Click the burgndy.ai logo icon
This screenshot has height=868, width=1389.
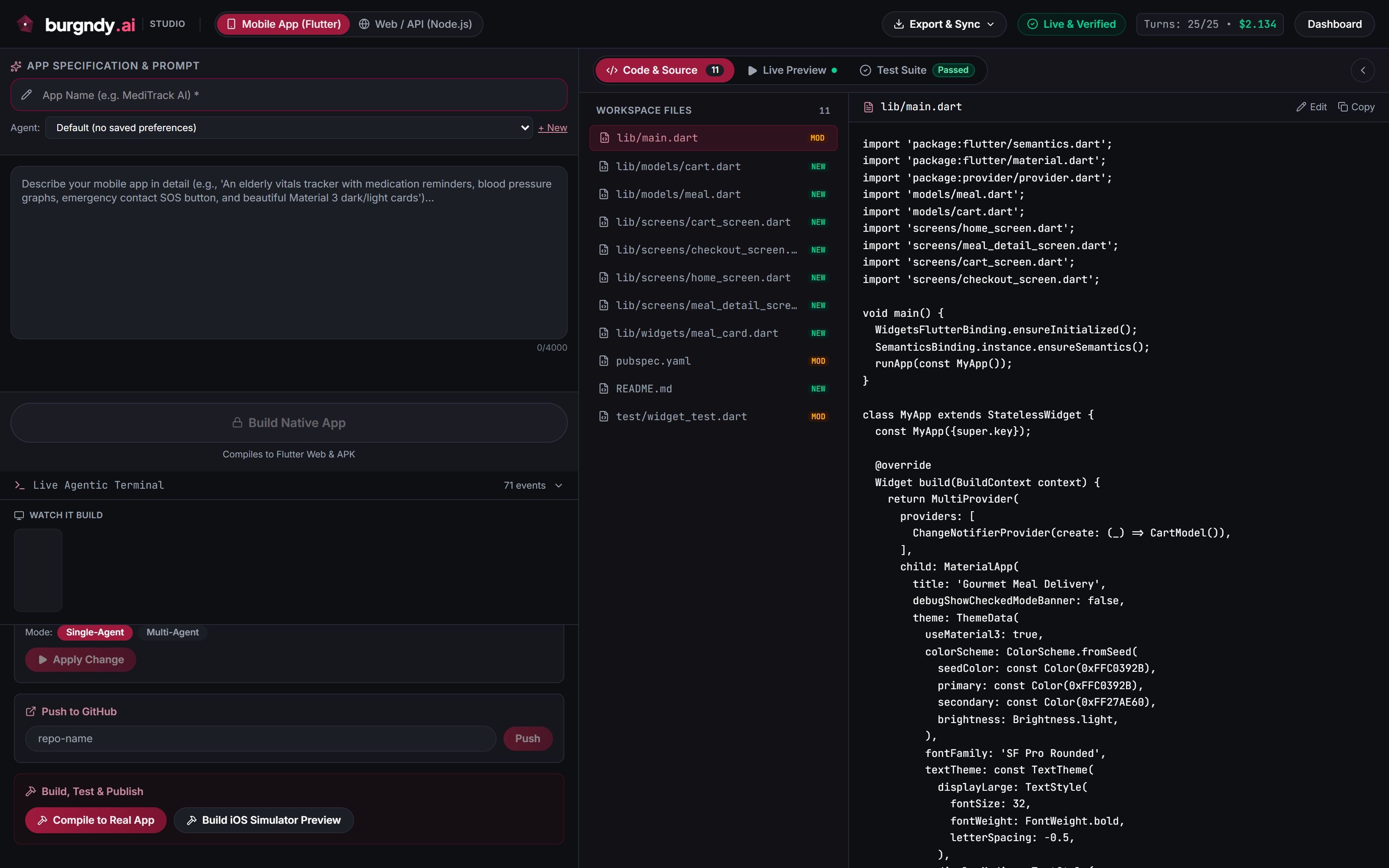tap(25, 23)
